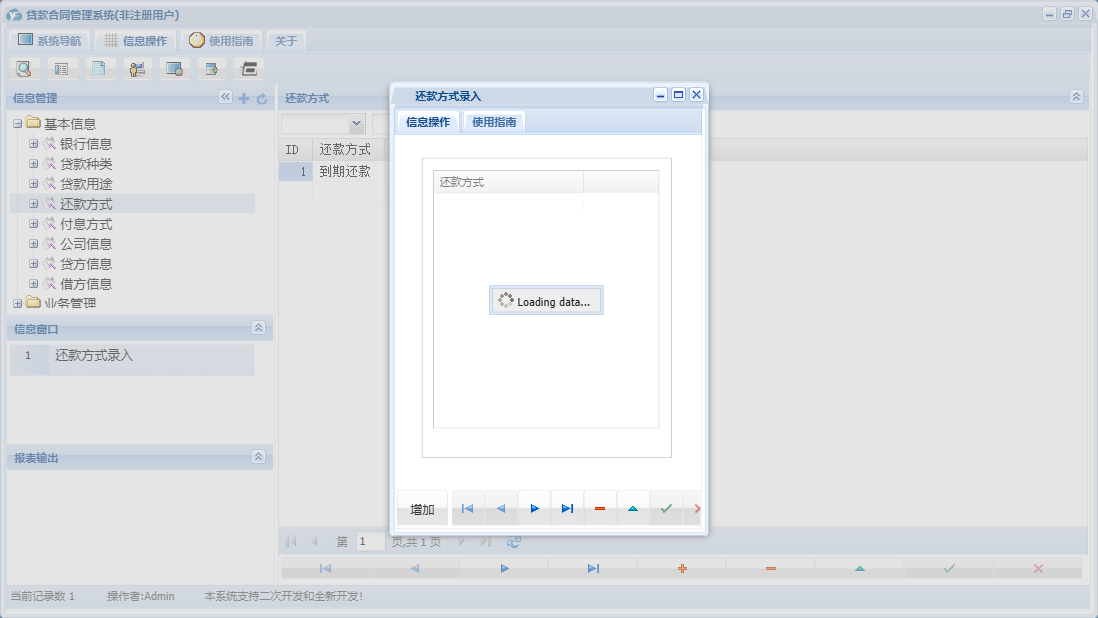The image size is (1098, 618).
Task: Expand the 业务管理 tree folder
Action: 18,303
